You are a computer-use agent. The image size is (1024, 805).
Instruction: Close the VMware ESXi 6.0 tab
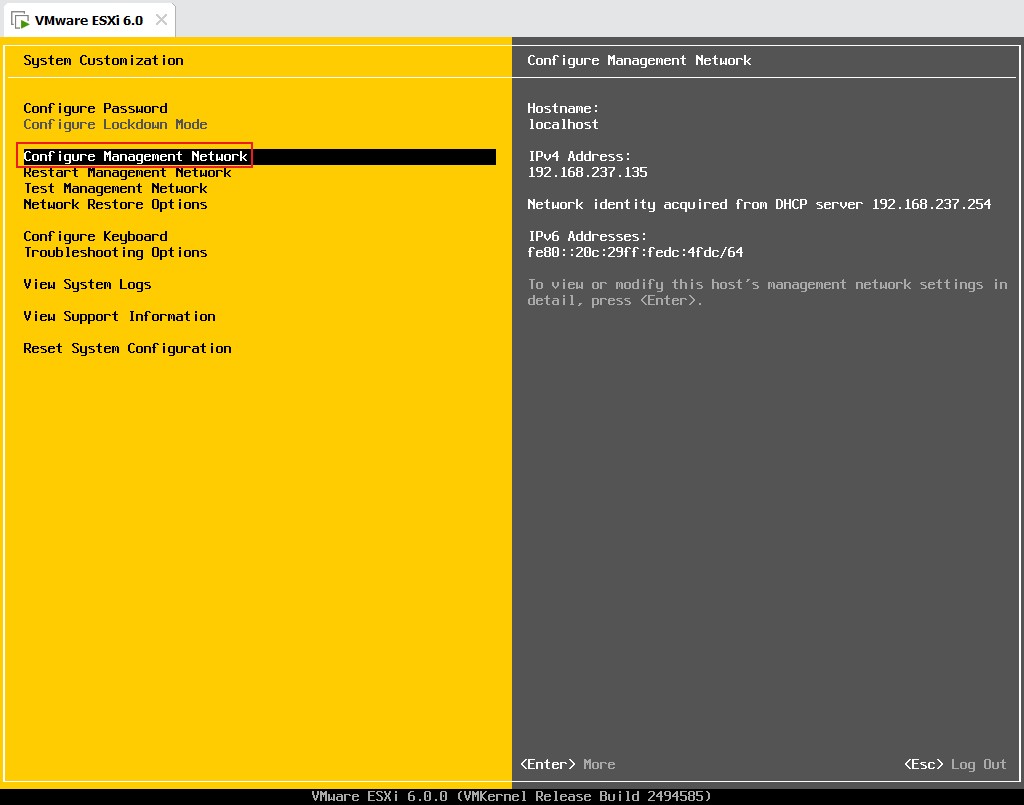pos(161,20)
